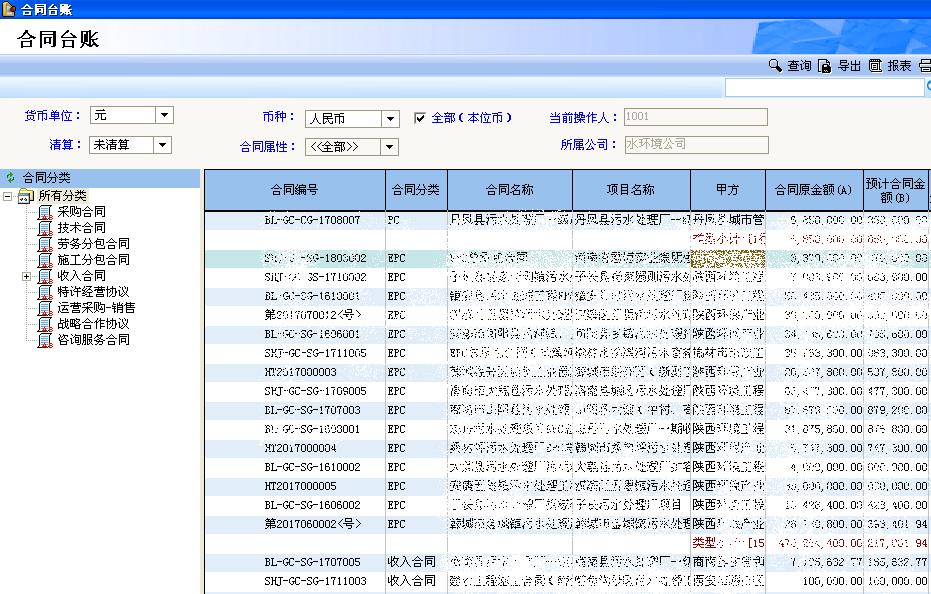The image size is (931, 594).
Task: Click the 合同编号 column header
Action: point(294,190)
